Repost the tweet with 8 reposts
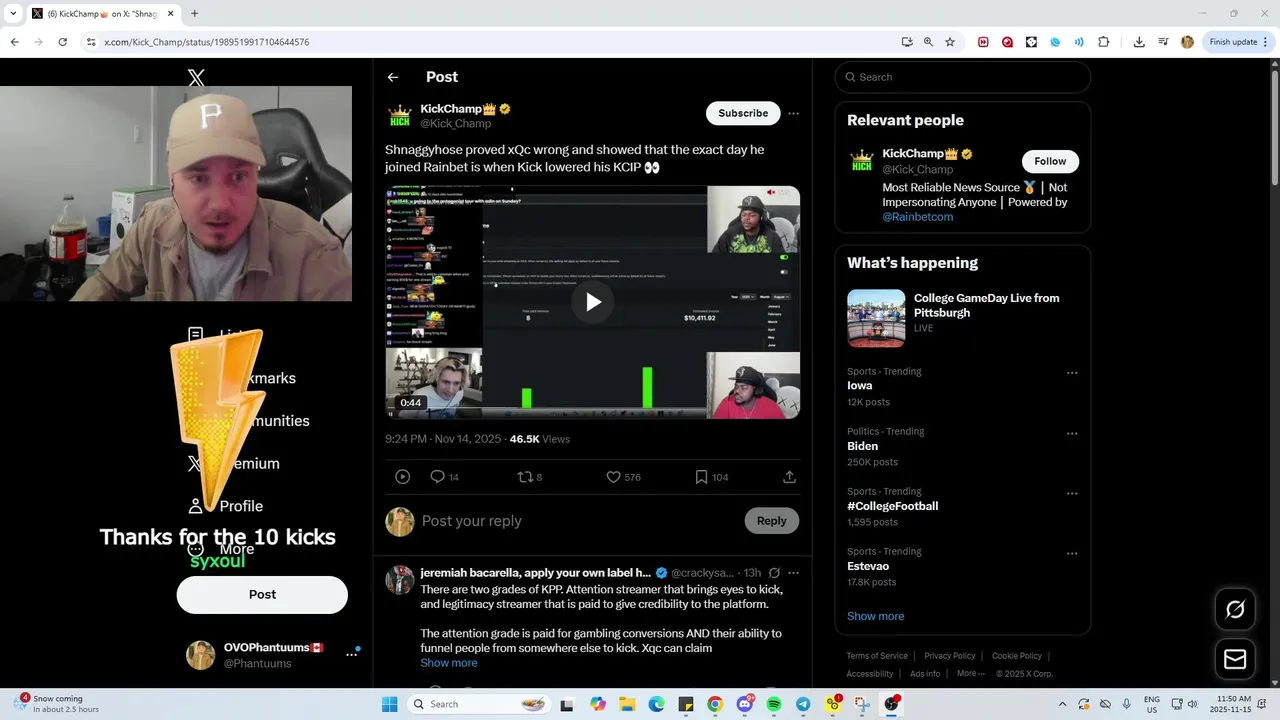This screenshot has height=720, width=1280. tap(524, 477)
